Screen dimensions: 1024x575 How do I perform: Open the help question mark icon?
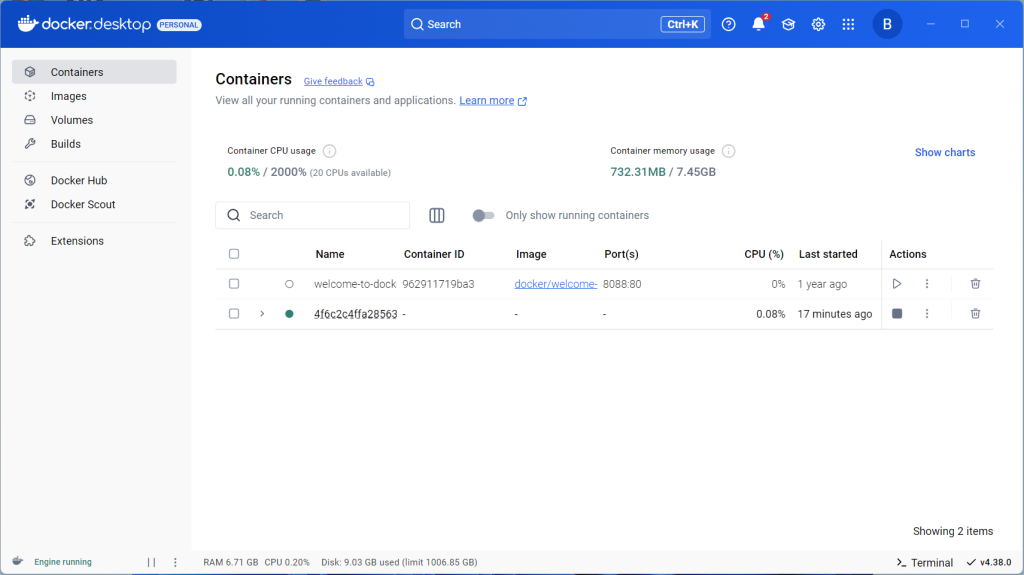(x=728, y=25)
